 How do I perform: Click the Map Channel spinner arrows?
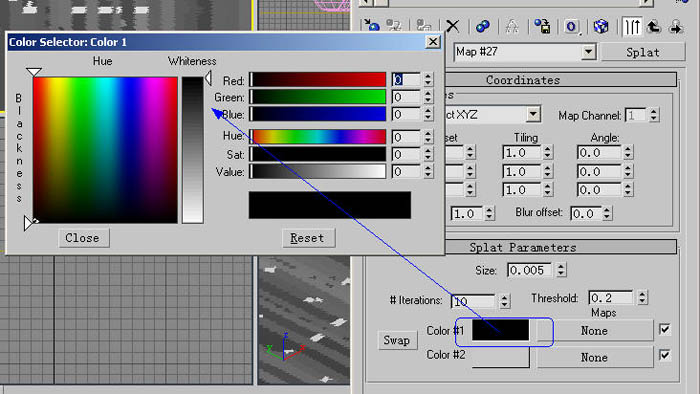pos(654,115)
